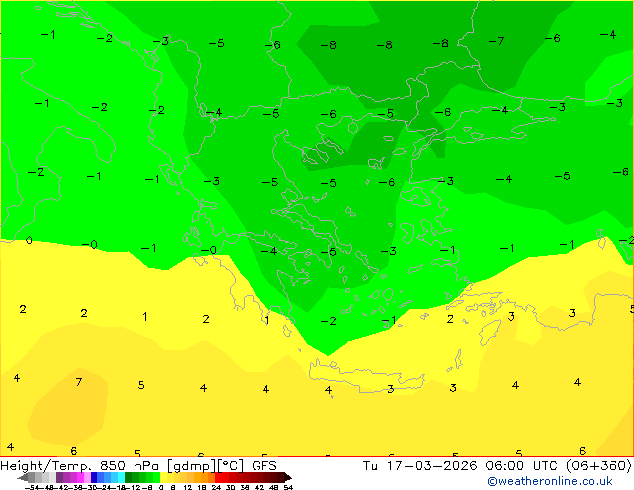Click the Height/Temp. 850 hPa title text
This screenshot has height=490, width=634.
pos(79,466)
